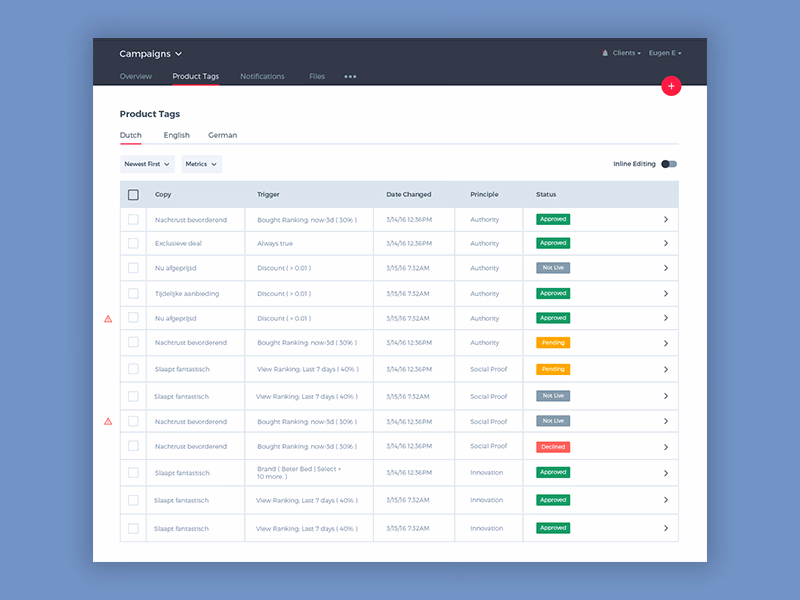Click warning triangle beside Nachtrust Social Proof row

tap(108, 421)
